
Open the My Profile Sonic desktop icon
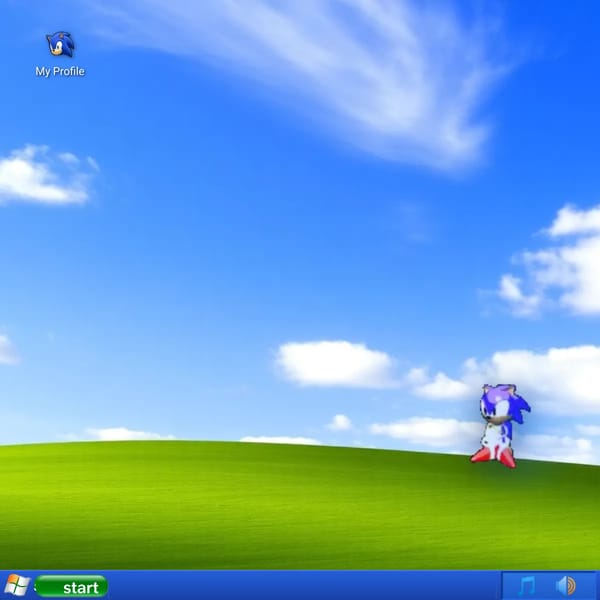click(60, 44)
